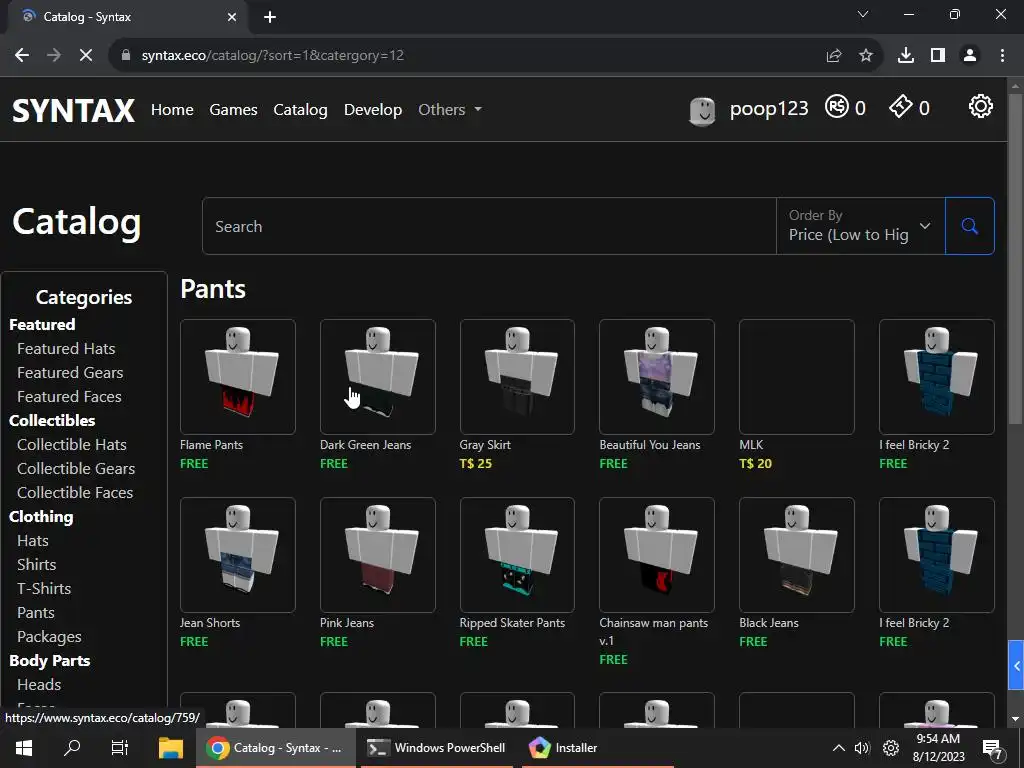Click the catalog search magnifier button

[969, 226]
